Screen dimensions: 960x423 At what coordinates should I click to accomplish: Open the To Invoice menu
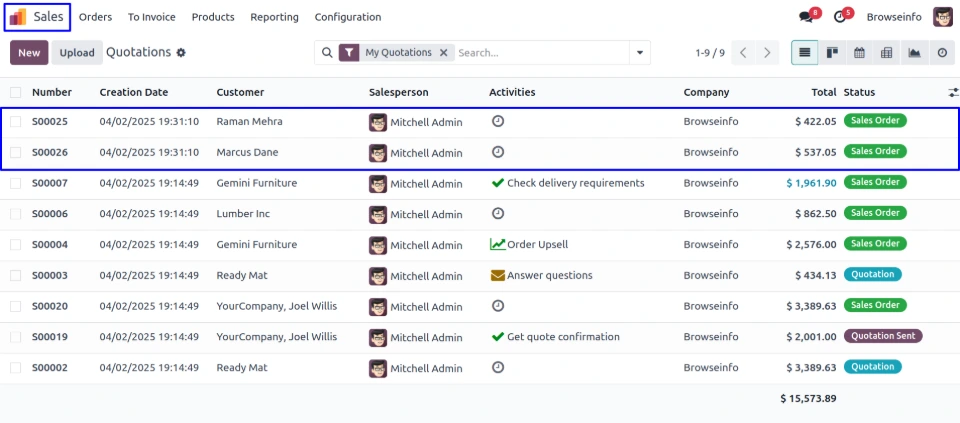click(x=151, y=17)
